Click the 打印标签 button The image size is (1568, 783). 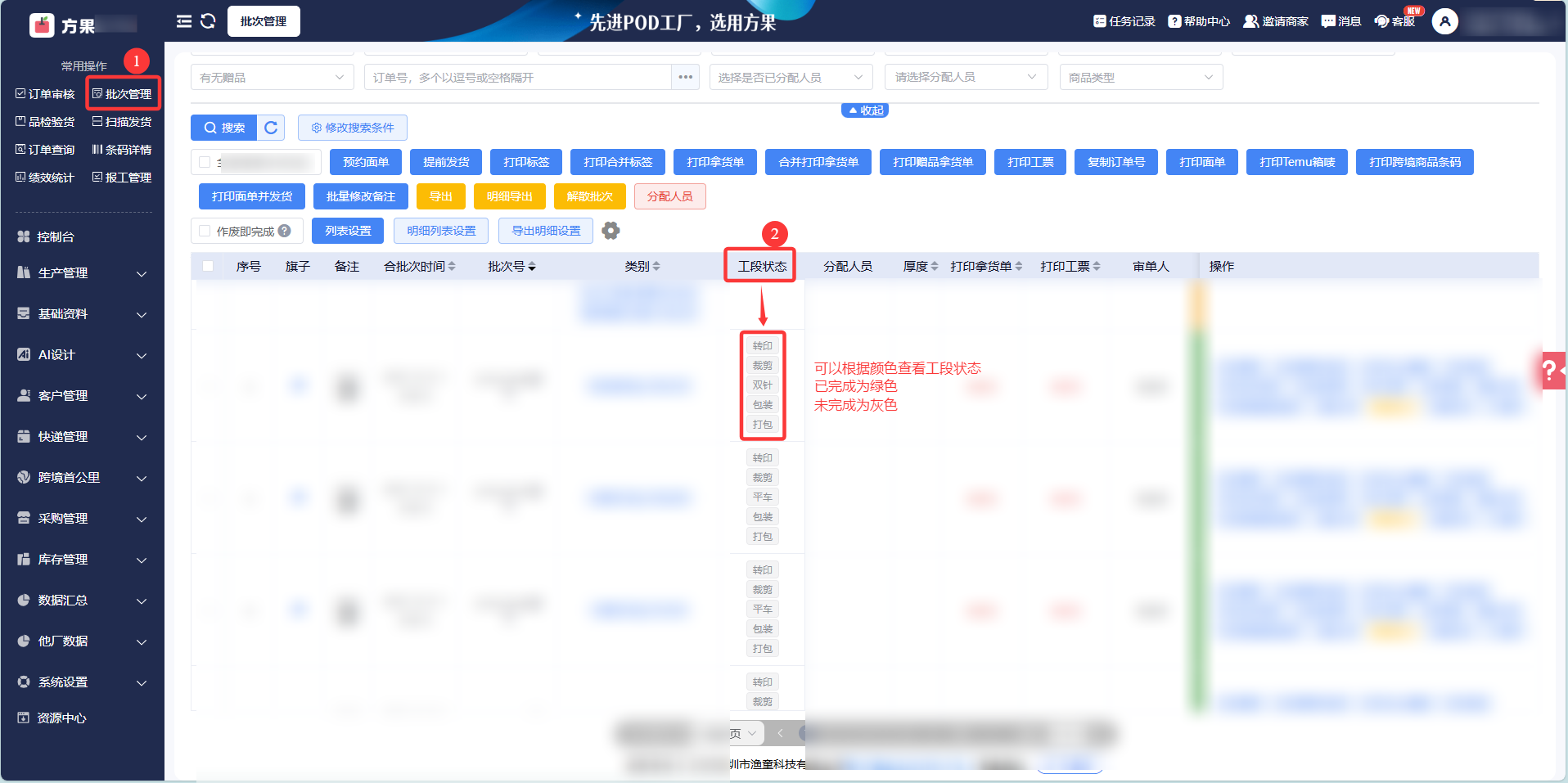pyautogui.click(x=526, y=162)
